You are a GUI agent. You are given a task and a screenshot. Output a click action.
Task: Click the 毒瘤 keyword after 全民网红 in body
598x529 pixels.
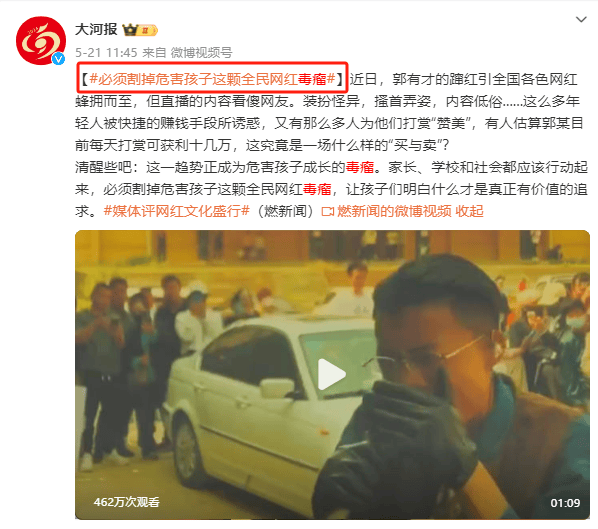[x=317, y=189]
